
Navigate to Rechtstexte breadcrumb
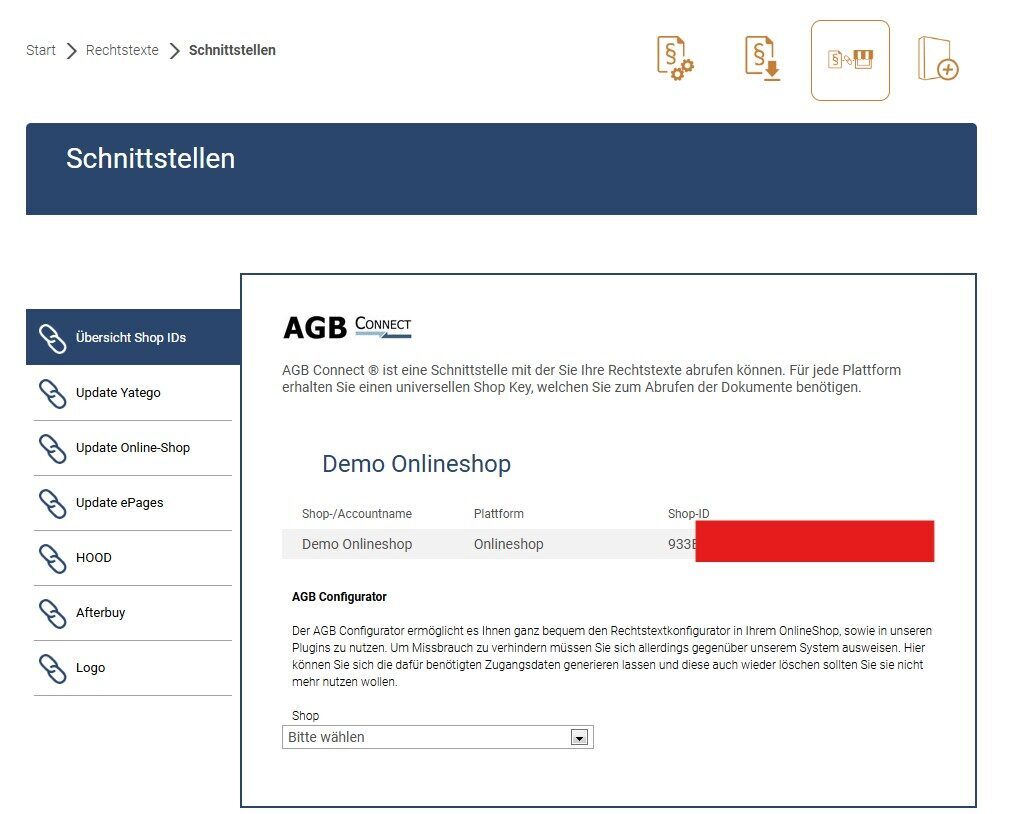(122, 50)
